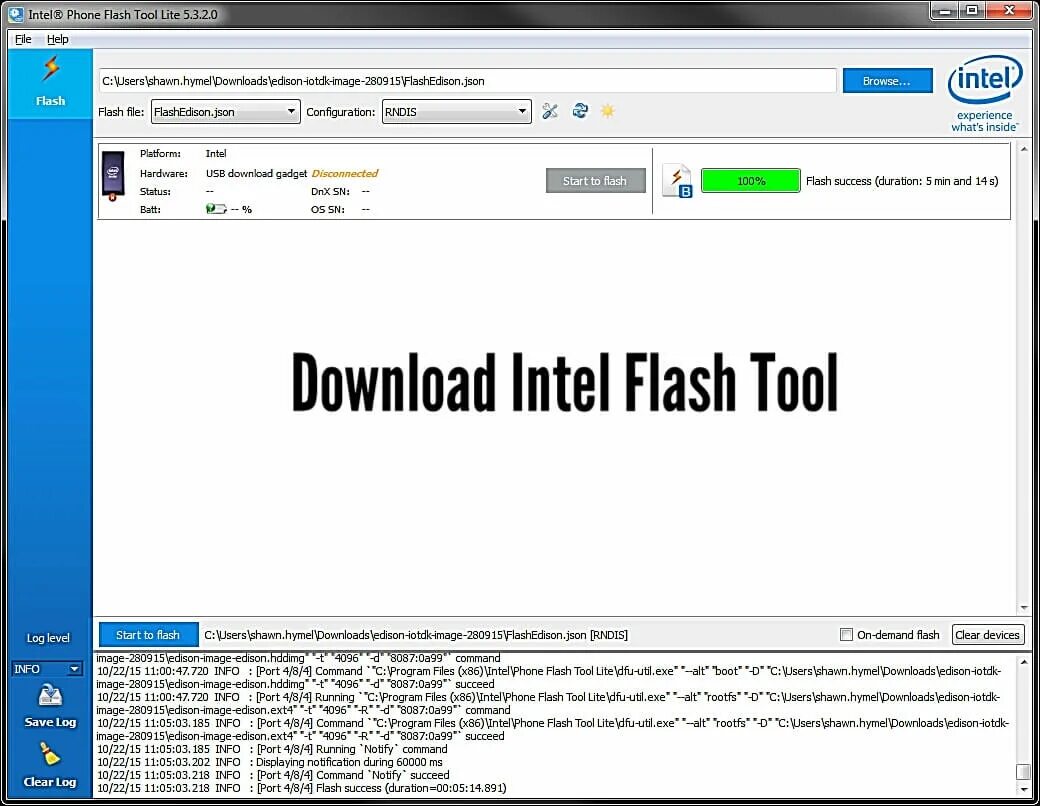Open the Log level INFO dropdown
The height and width of the screenshot is (806, 1040).
pyautogui.click(x=46, y=669)
